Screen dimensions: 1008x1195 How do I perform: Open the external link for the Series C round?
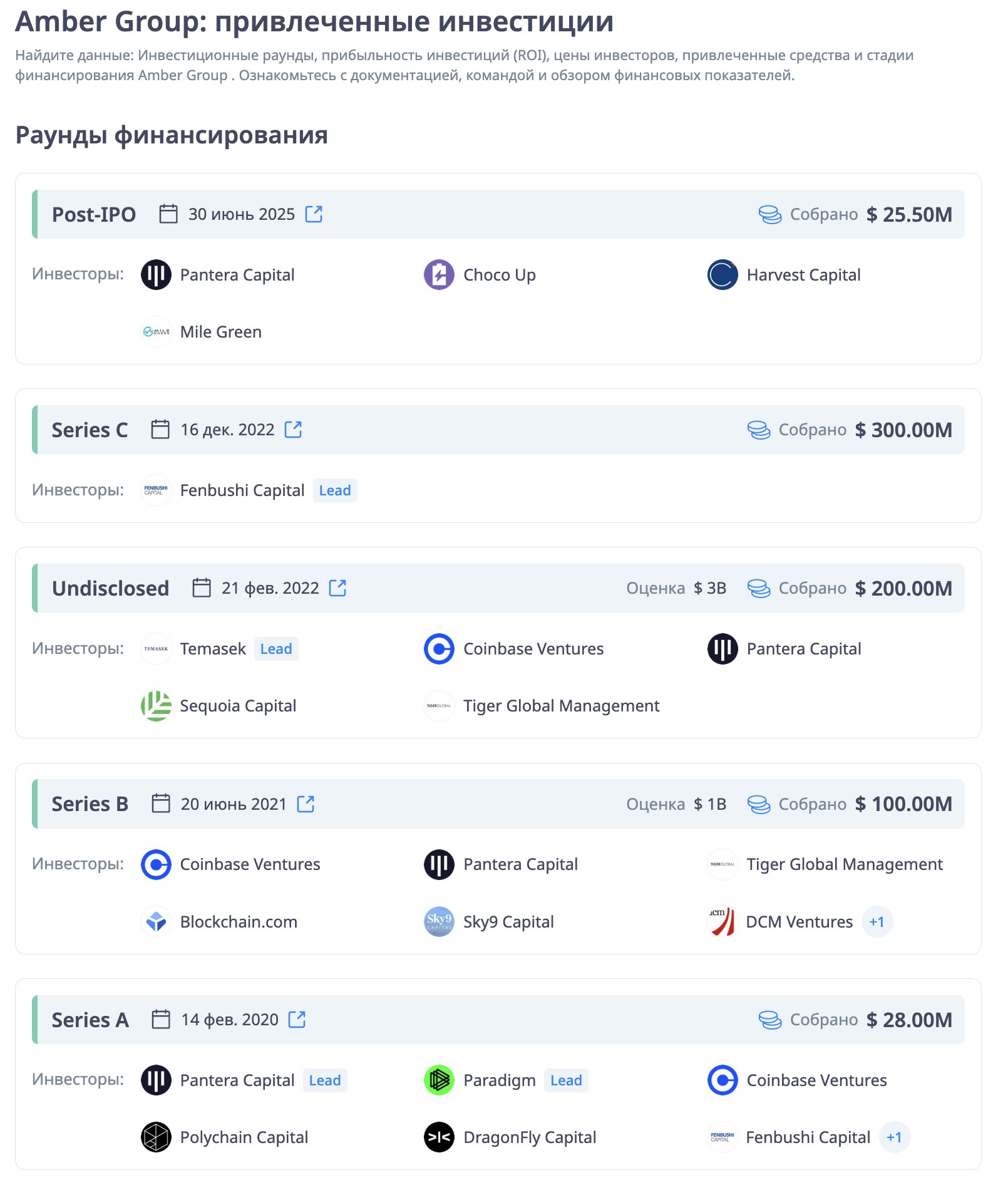click(x=293, y=430)
